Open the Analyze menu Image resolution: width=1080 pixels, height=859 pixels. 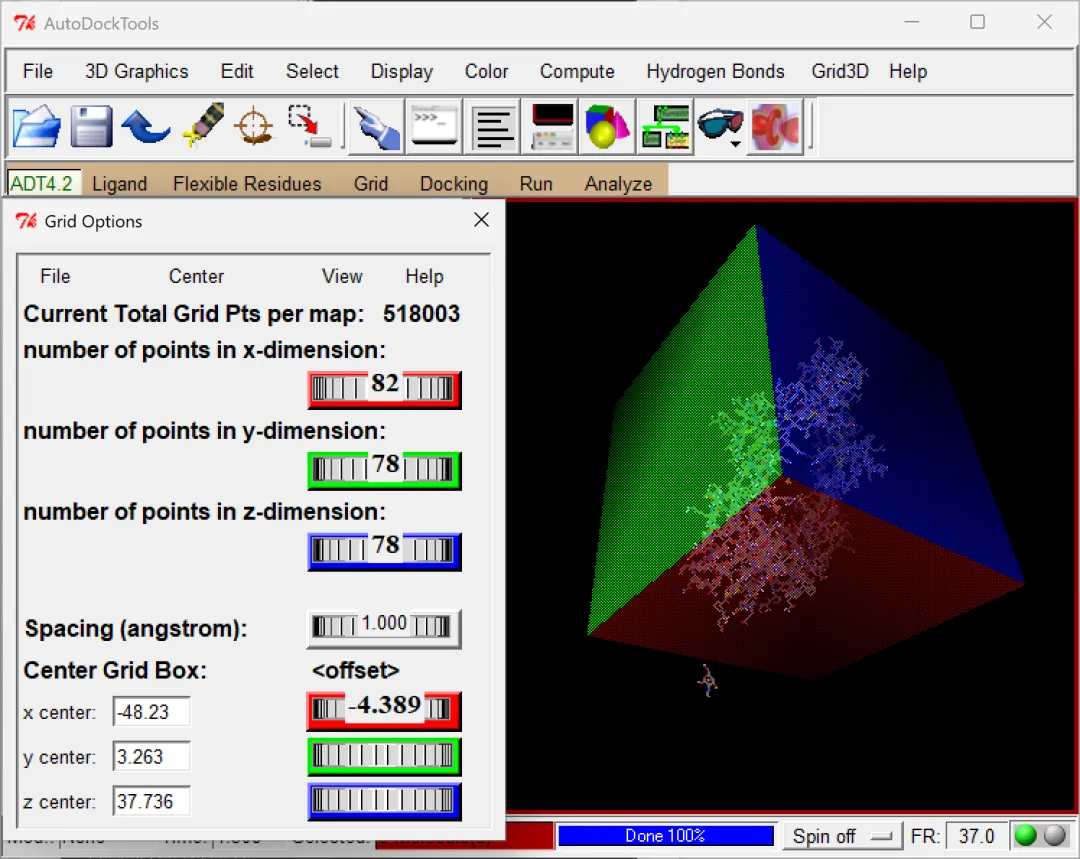tap(618, 183)
